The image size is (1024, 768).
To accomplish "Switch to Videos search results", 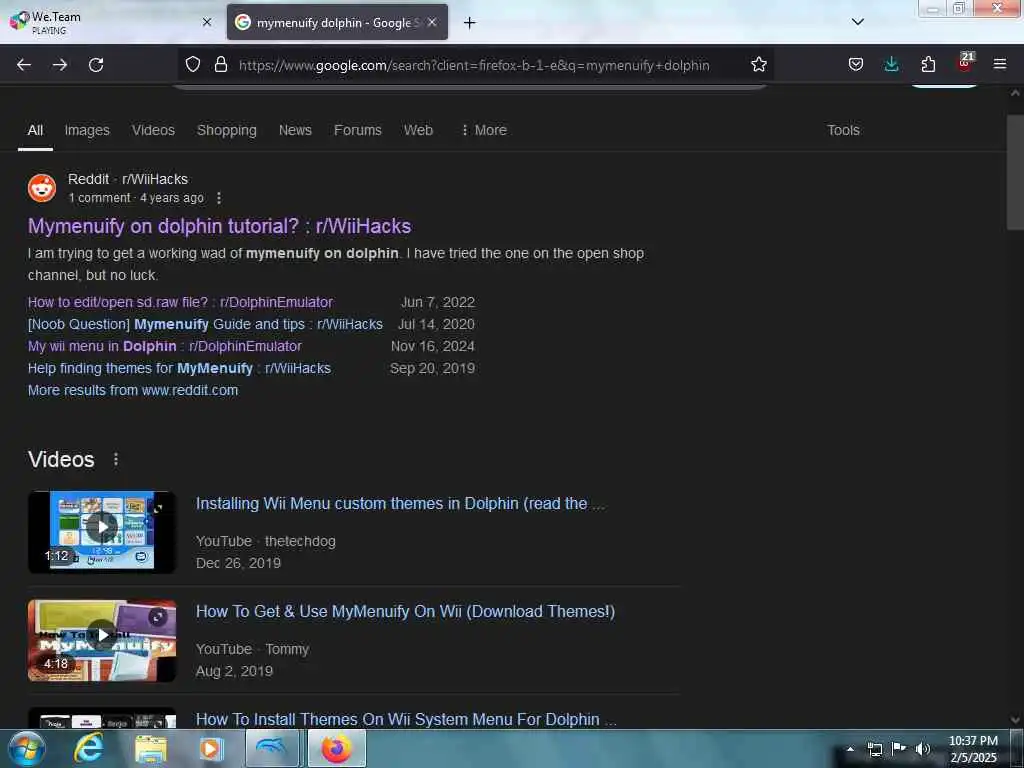I will (153, 130).
